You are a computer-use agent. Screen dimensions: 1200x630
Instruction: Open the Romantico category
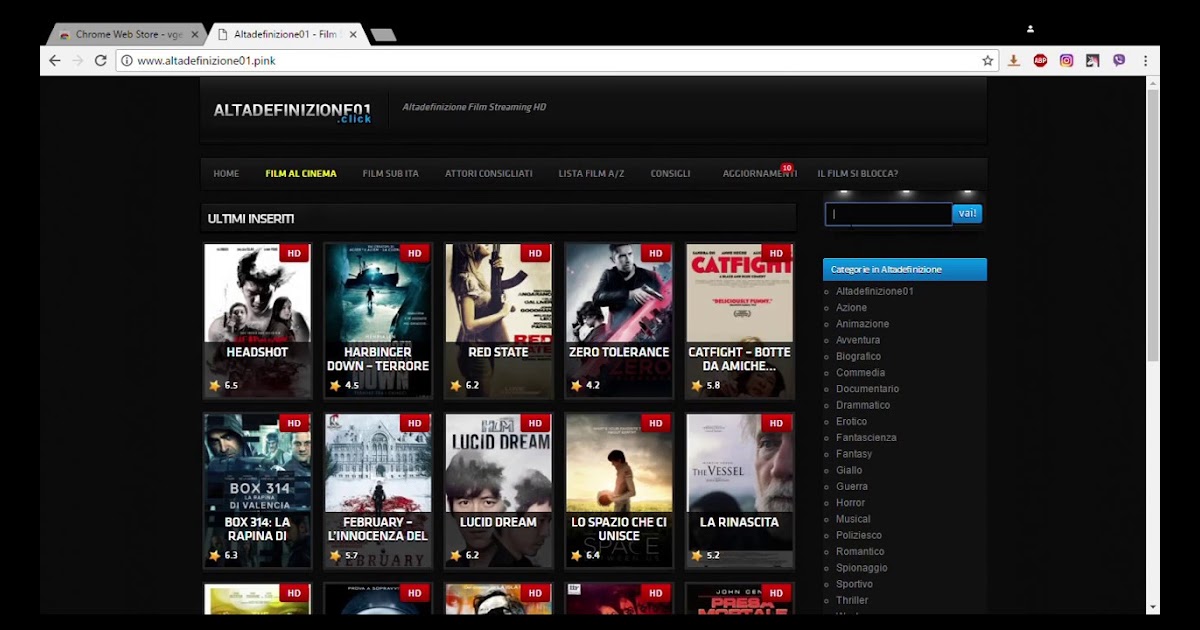point(860,552)
